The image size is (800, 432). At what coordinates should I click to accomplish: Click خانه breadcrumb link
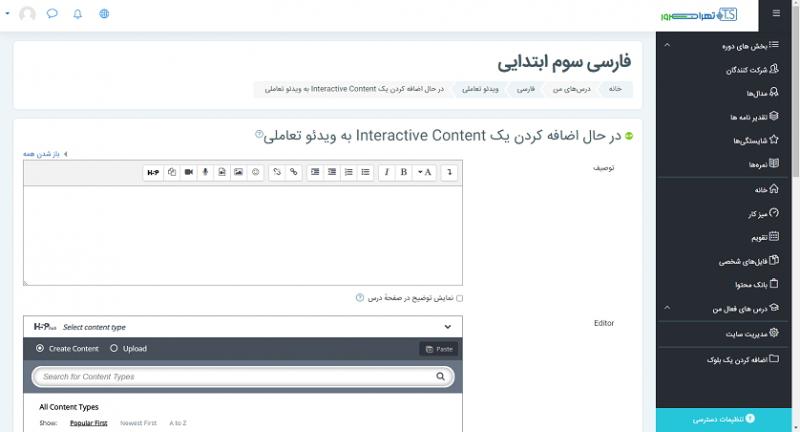click(x=615, y=89)
